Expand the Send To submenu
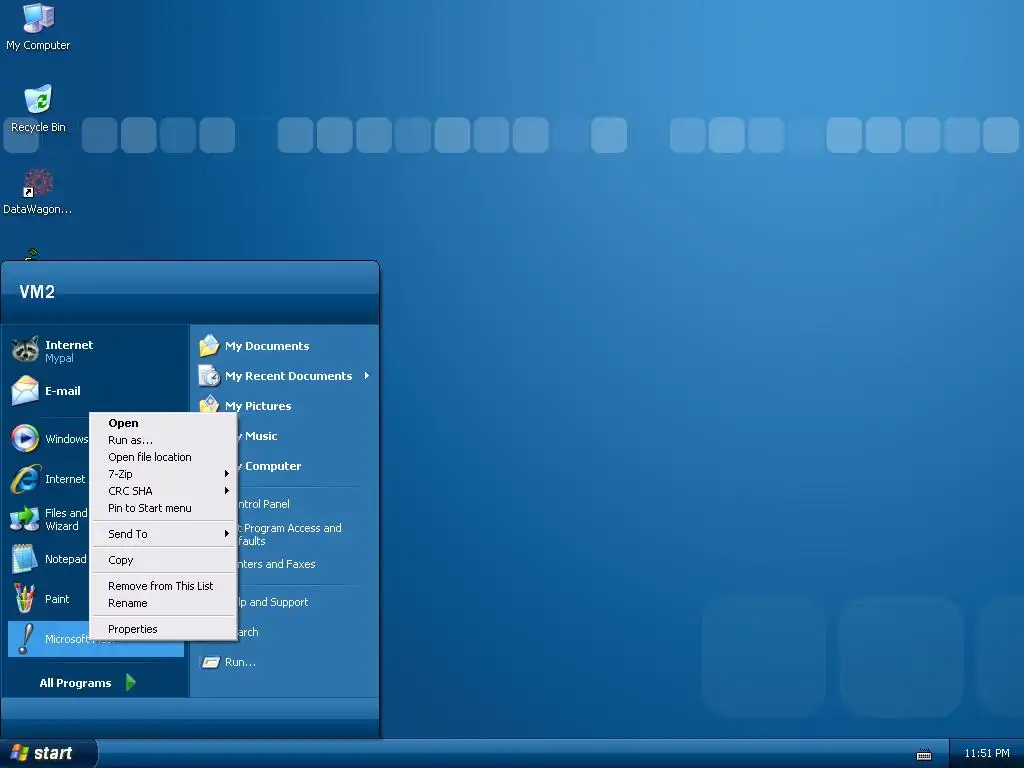Viewport: 1024px width, 768px height. (164, 534)
